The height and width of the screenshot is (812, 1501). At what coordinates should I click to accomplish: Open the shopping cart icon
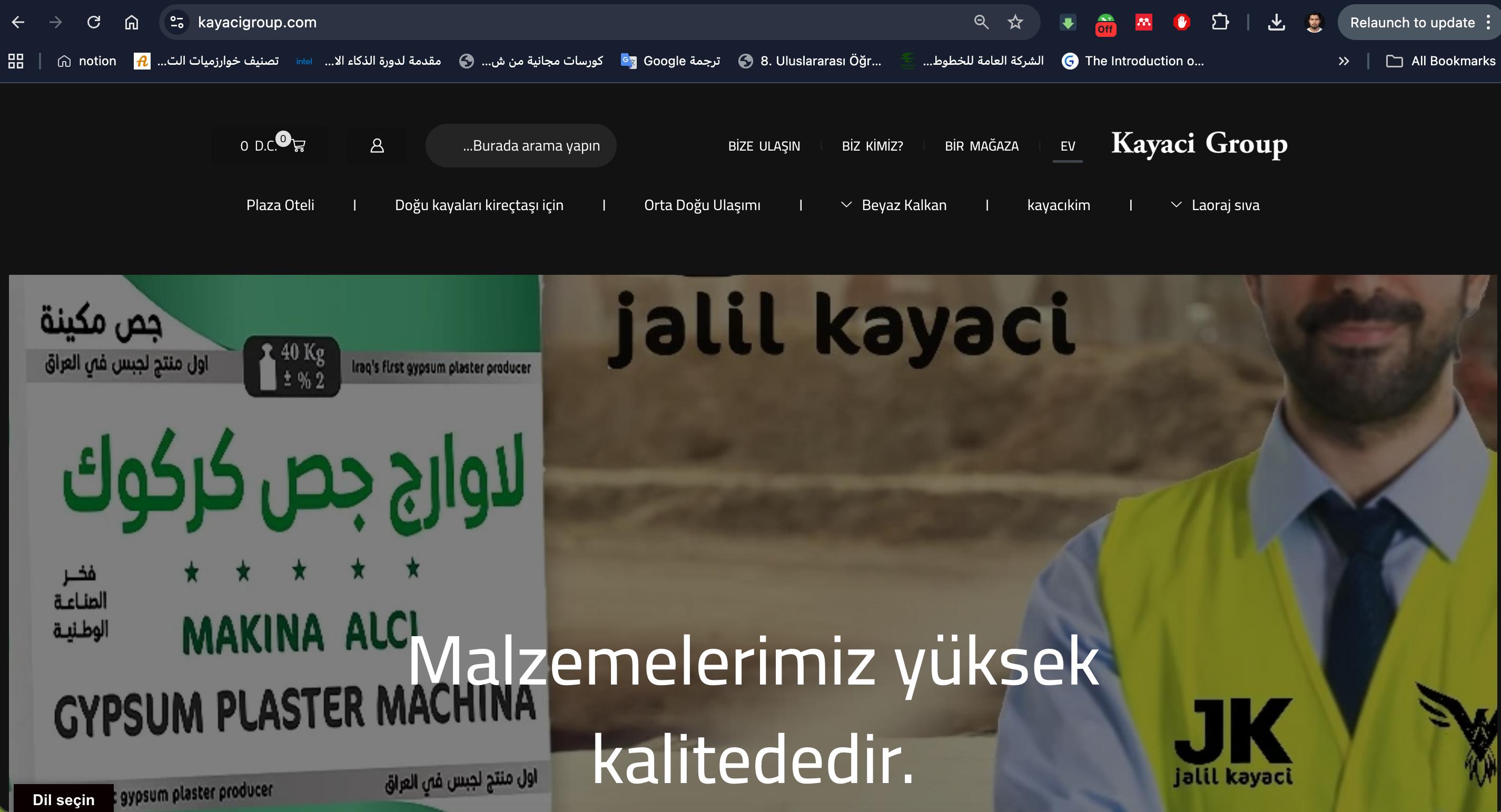298,146
